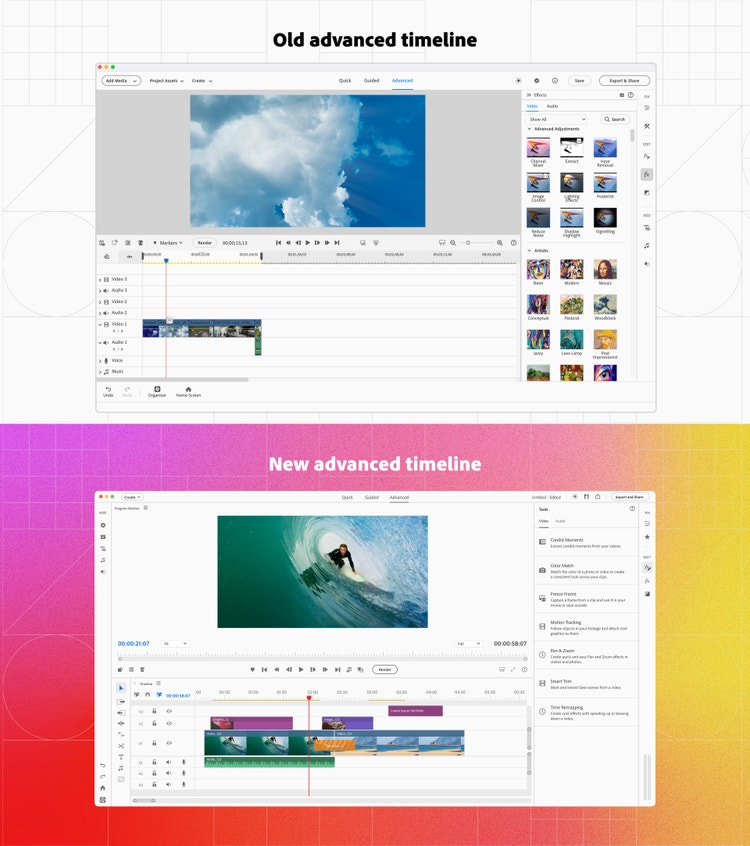Screen dimensions: 750x846
Task: Open Organizer in old timeline window
Action: click(x=157, y=391)
